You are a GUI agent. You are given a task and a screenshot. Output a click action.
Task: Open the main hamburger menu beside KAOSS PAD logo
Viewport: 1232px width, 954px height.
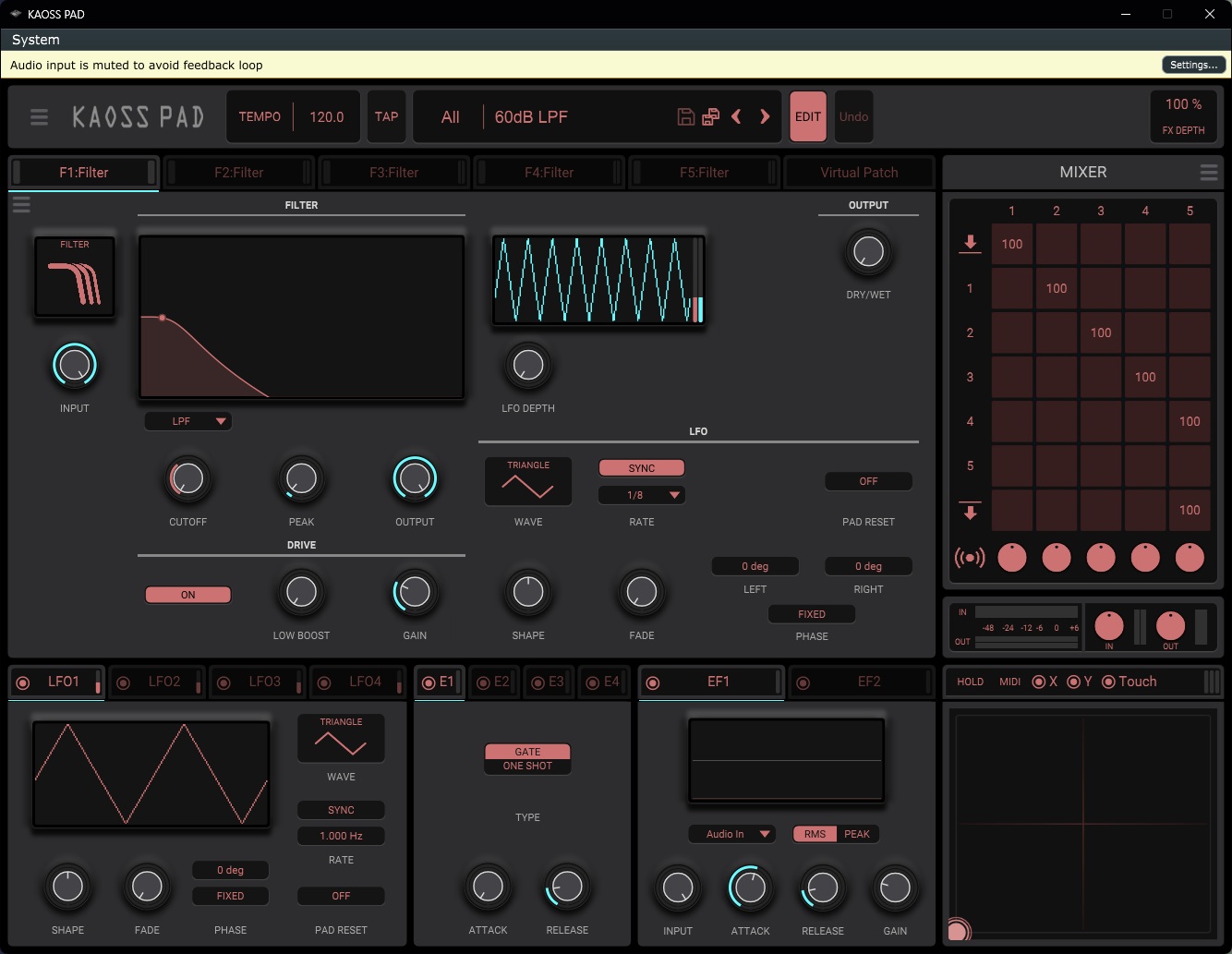39,117
